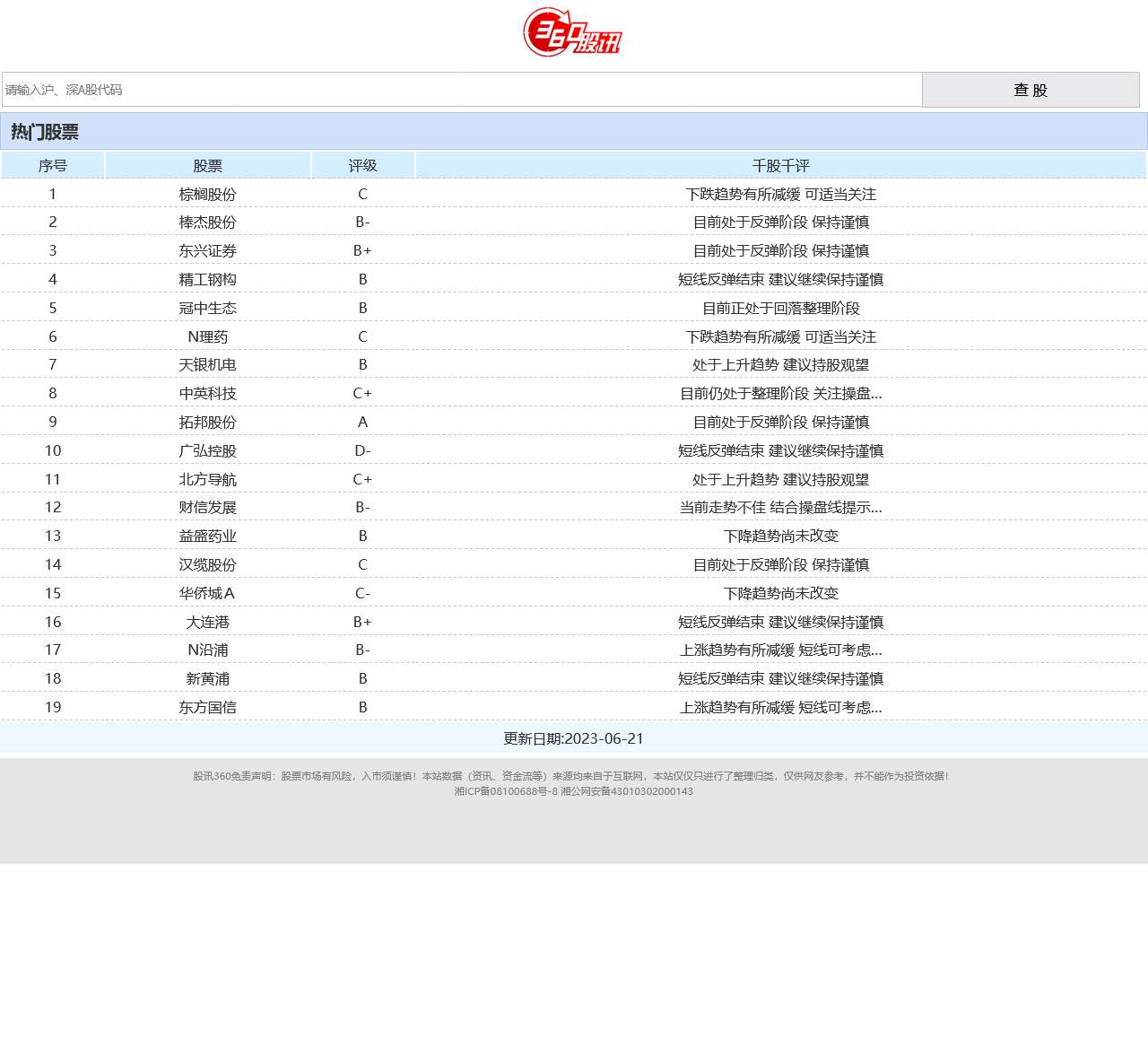Click the 评级 column header
This screenshot has width=1148, height=1047.
tap(362, 165)
